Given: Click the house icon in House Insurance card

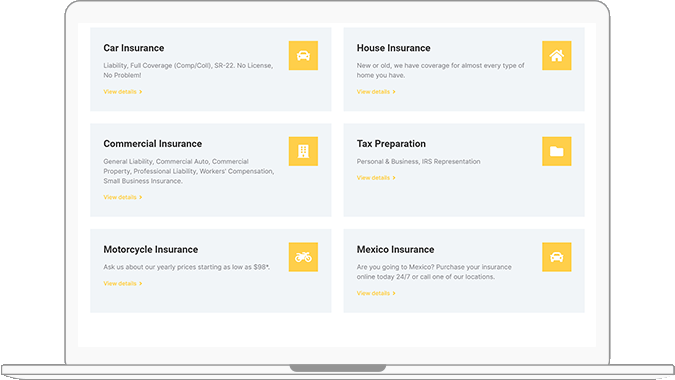Looking at the screenshot, I should 557,56.
